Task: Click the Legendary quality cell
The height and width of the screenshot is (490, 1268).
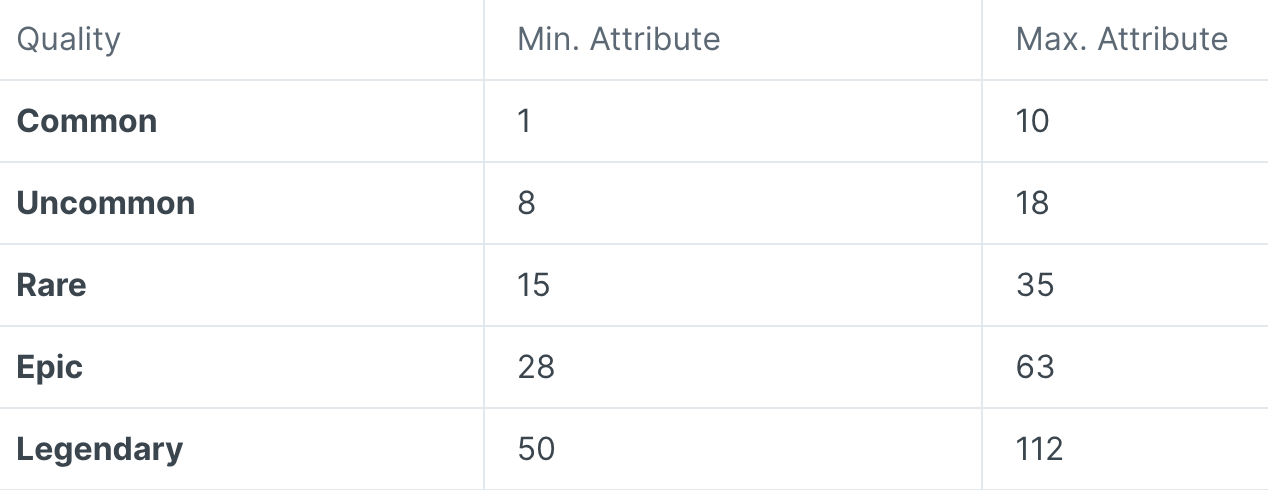Action: tap(100, 450)
